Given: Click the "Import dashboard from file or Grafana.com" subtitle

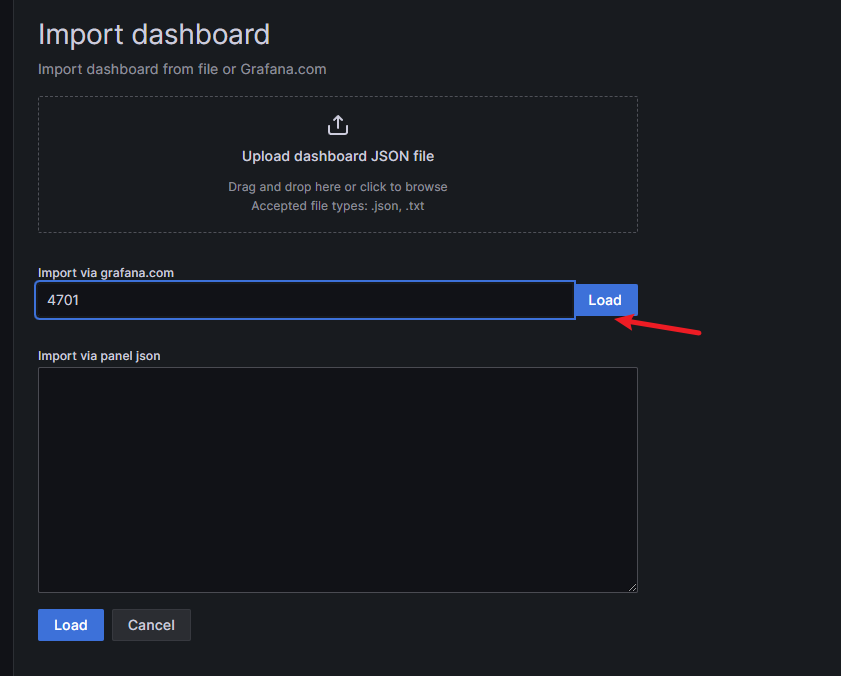Looking at the screenshot, I should click(x=182, y=69).
